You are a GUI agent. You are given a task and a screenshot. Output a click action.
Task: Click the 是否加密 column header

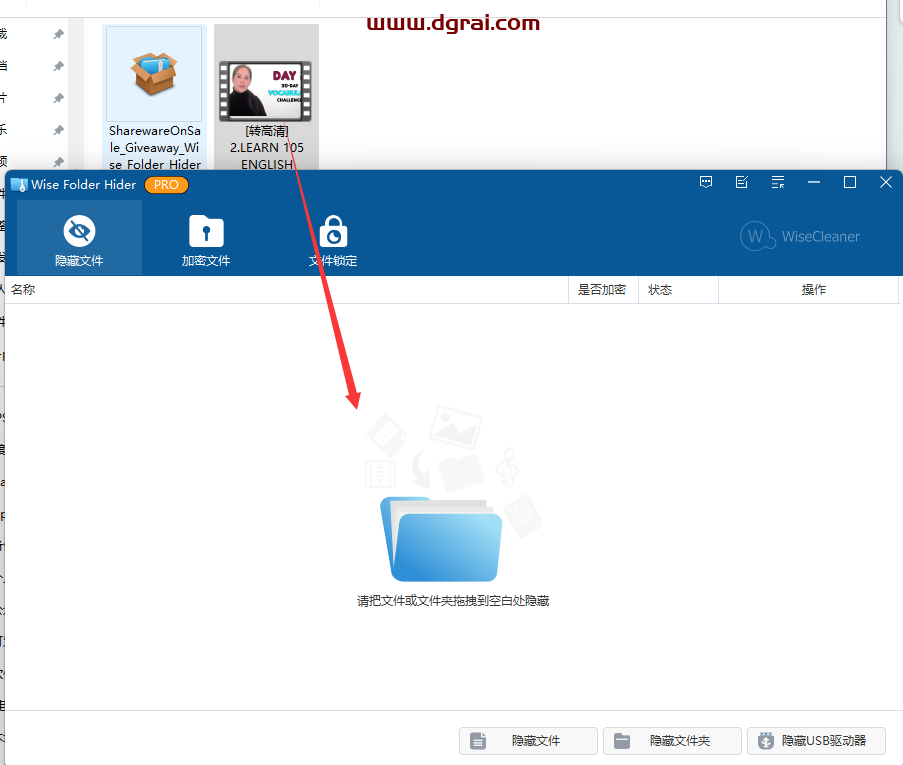[x=602, y=290]
